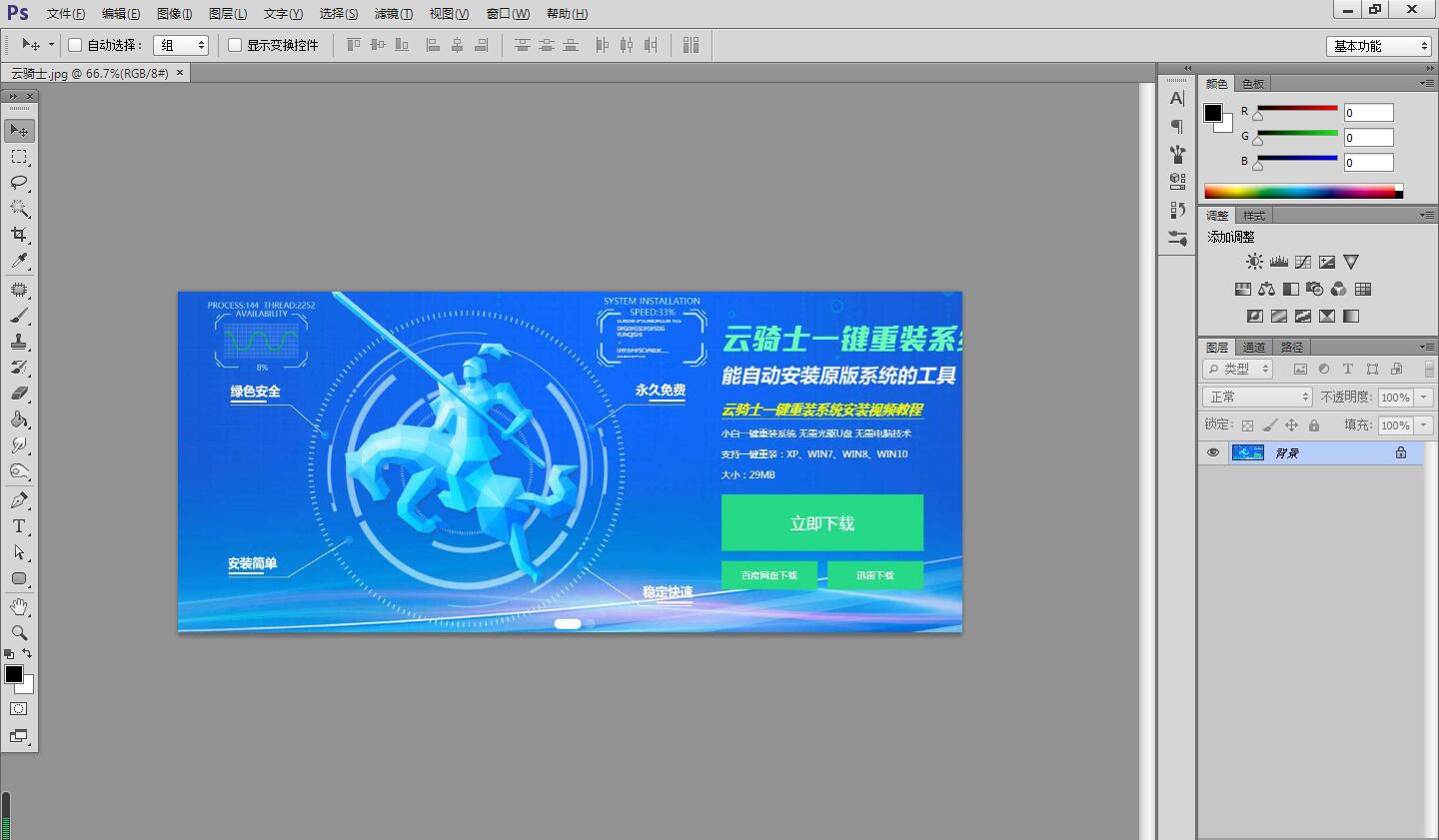Select the Hand tool
Viewport: 1439px width, 840px height.
[x=19, y=607]
